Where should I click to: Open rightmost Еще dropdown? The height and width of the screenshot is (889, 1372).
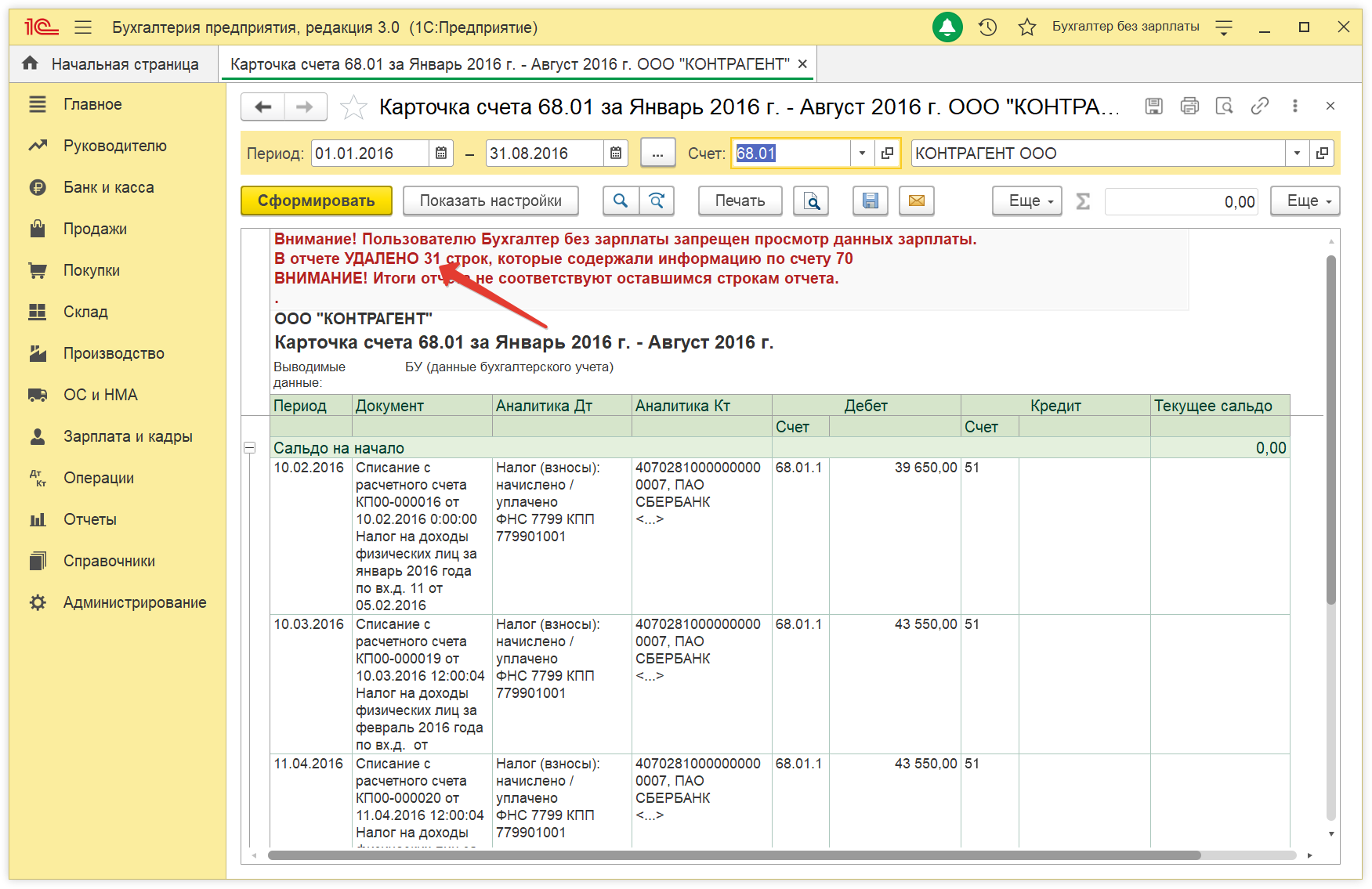1305,201
